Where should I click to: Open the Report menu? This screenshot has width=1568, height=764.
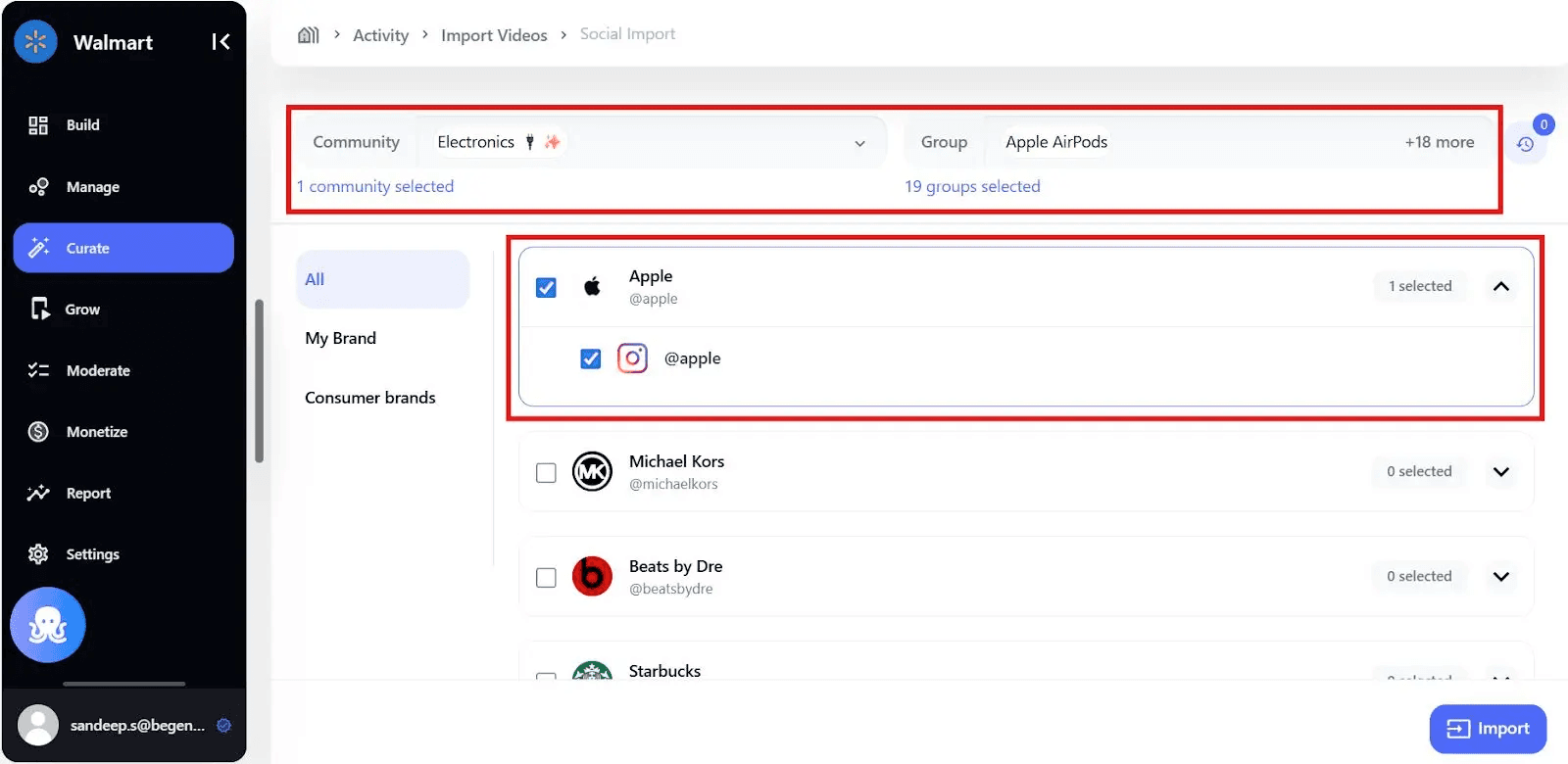click(x=123, y=493)
